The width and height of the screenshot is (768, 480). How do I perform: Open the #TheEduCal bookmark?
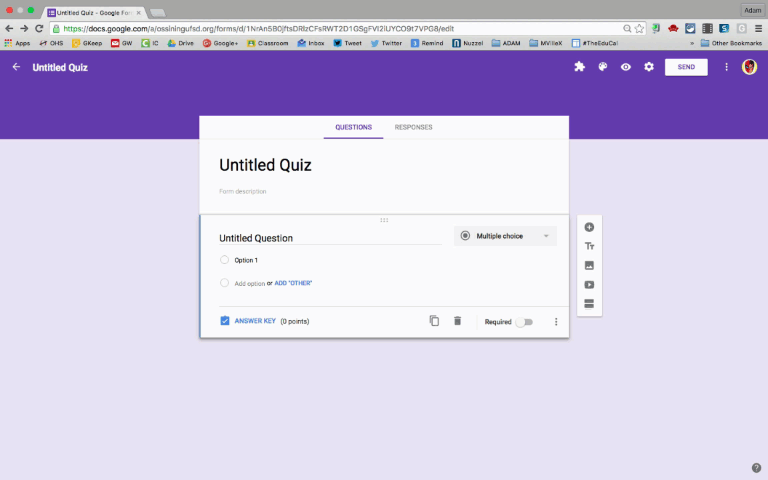(x=595, y=43)
